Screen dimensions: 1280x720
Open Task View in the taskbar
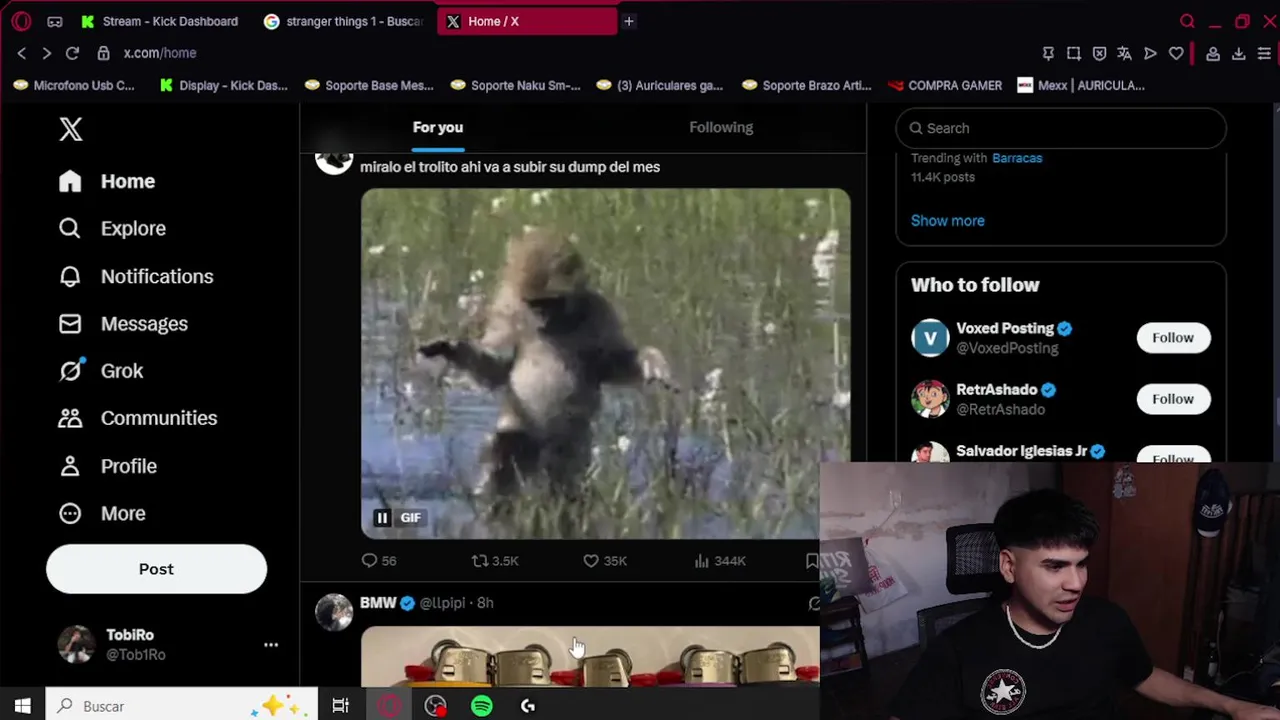pyautogui.click(x=340, y=706)
